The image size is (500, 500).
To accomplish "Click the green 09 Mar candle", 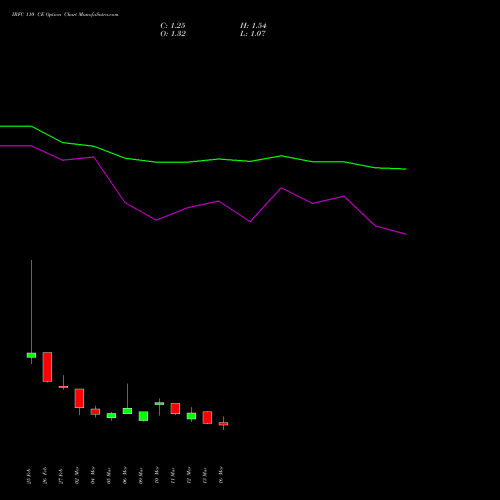I will [143, 416].
